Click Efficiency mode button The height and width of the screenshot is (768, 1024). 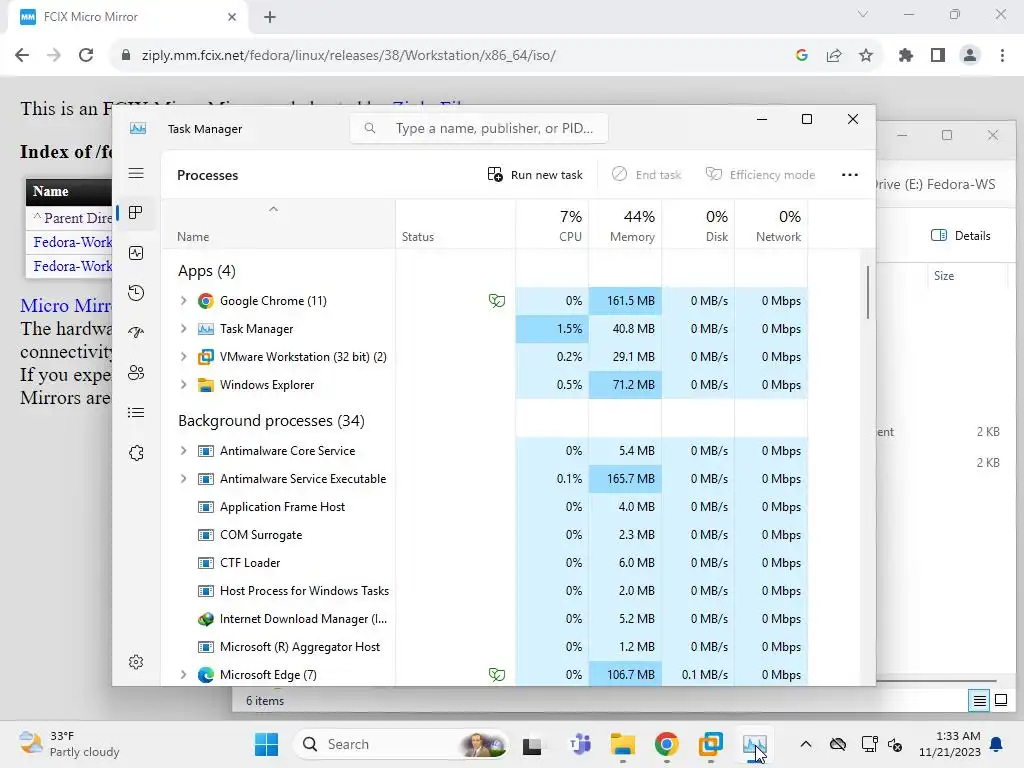click(x=760, y=175)
